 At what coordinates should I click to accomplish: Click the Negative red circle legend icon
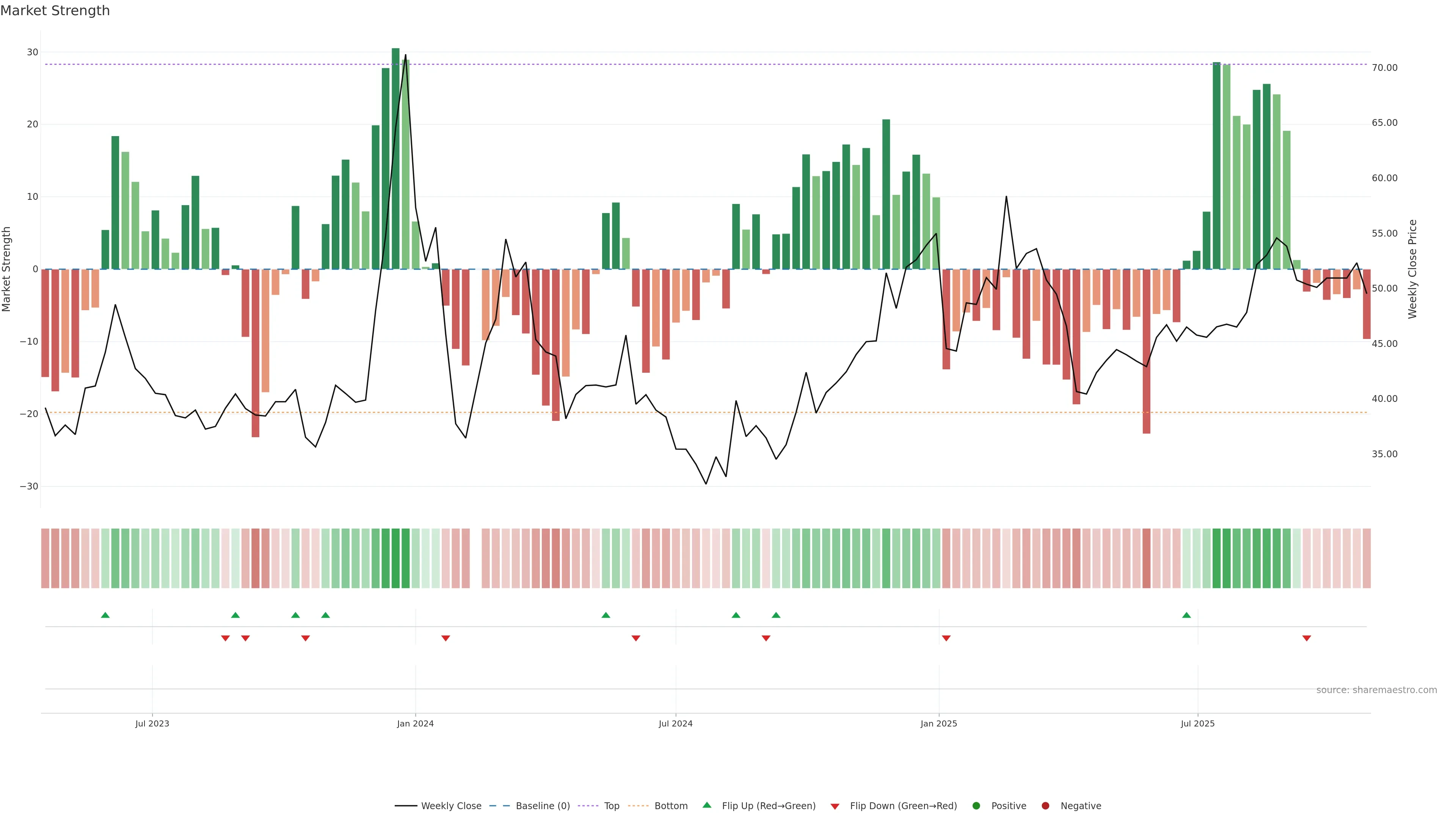point(1045,806)
